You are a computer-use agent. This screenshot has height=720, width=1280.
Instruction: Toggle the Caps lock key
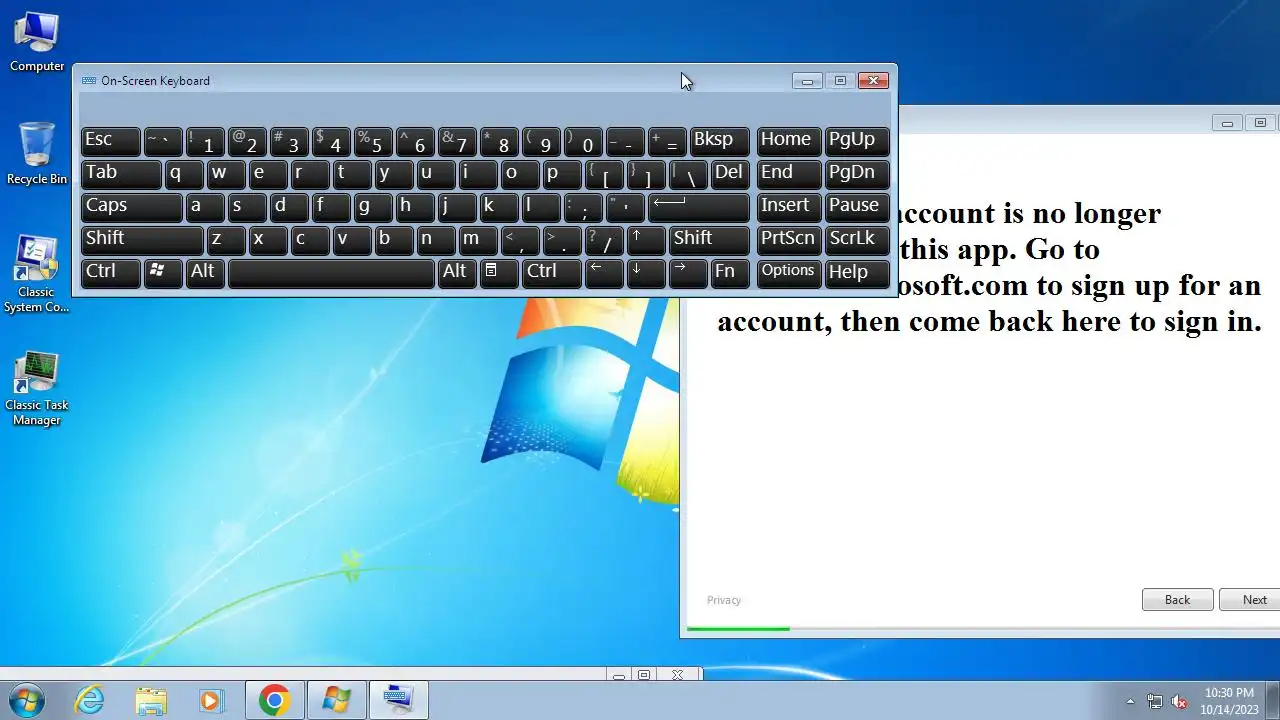pos(131,207)
